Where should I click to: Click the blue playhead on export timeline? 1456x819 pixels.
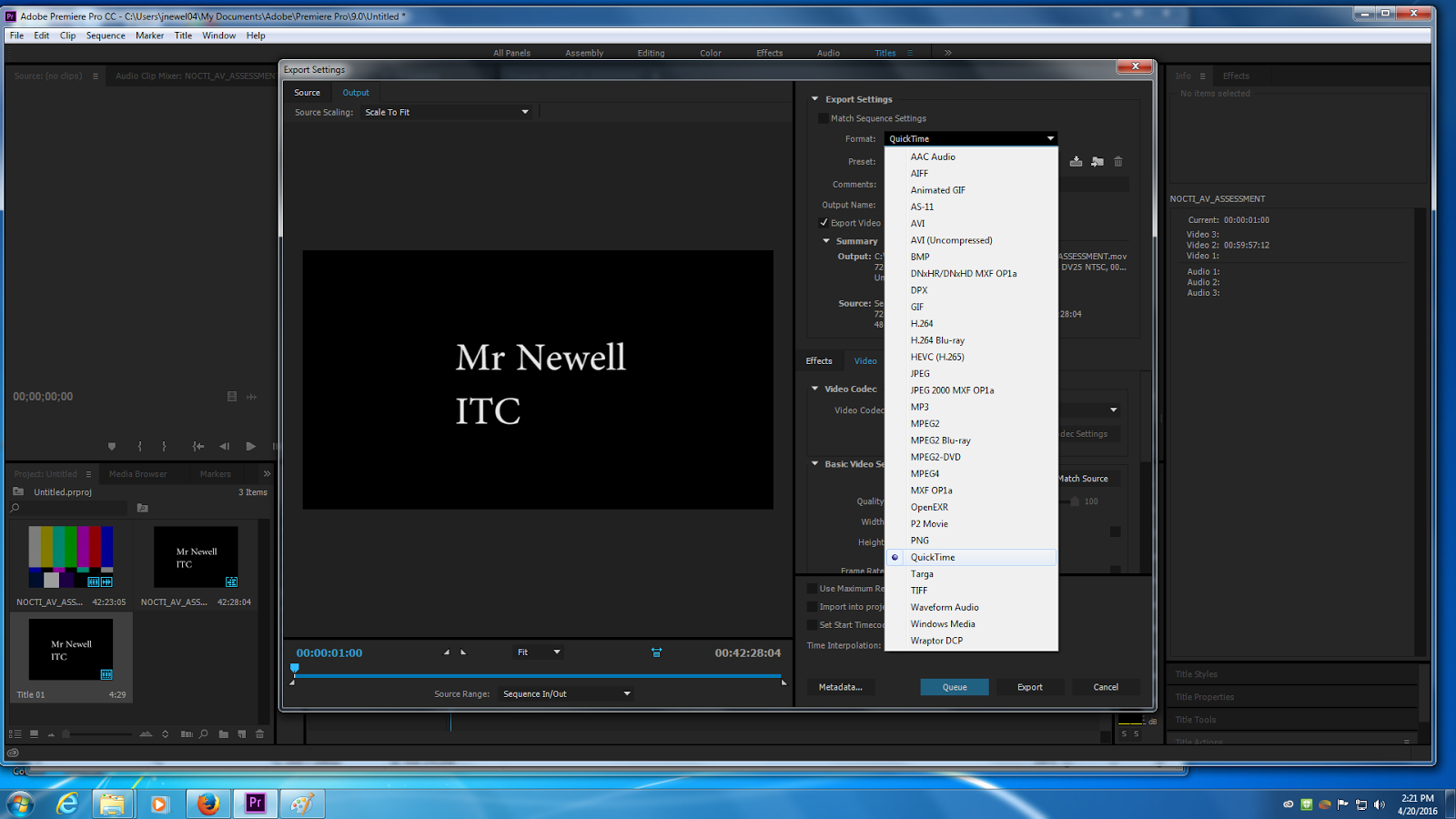(x=294, y=669)
